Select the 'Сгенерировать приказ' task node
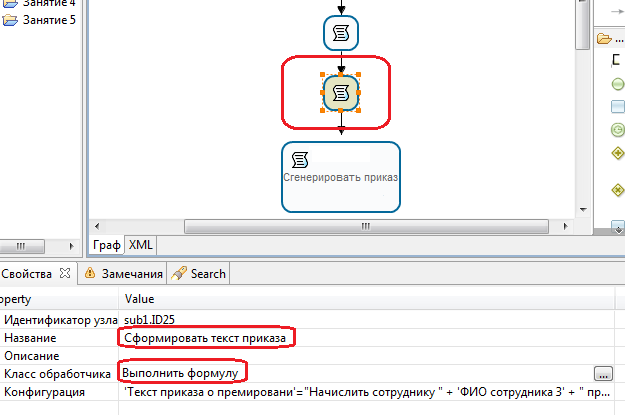This screenshot has height=415, width=625. pyautogui.click(x=341, y=176)
